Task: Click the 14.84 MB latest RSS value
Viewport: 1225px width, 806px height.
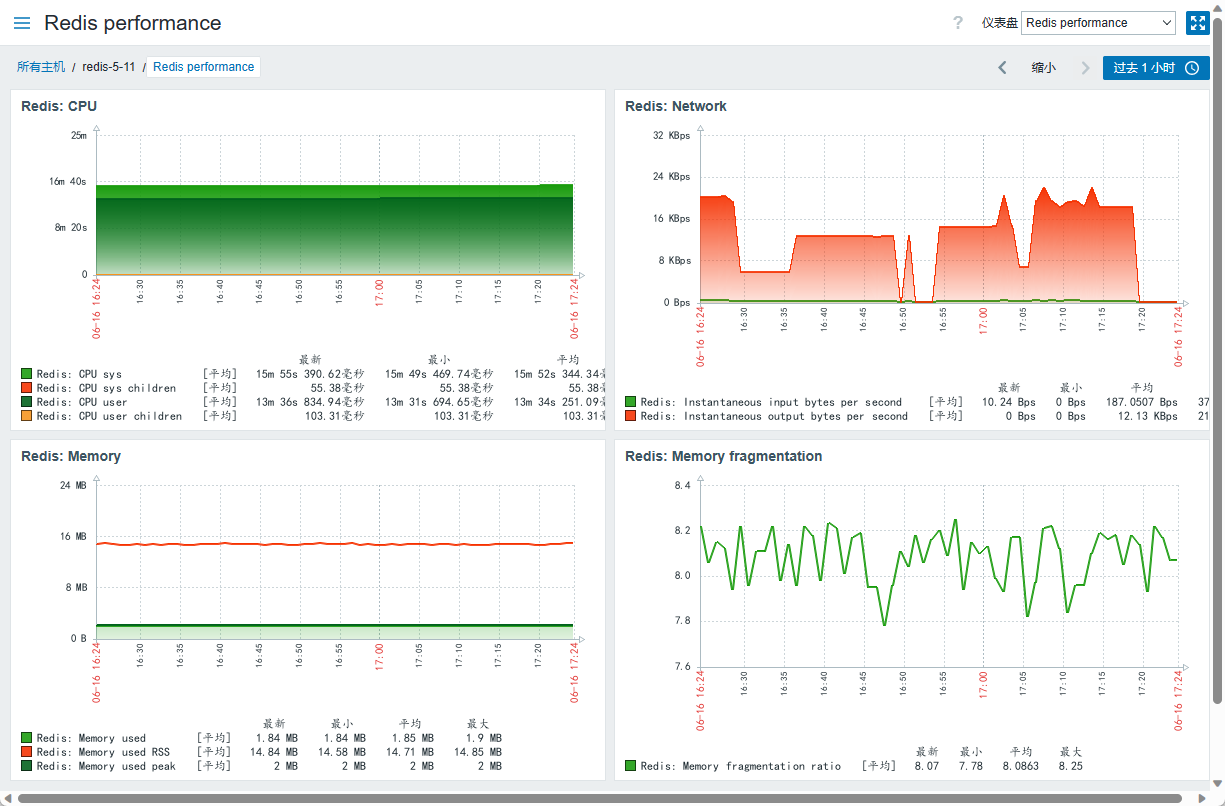Action: [x=274, y=752]
